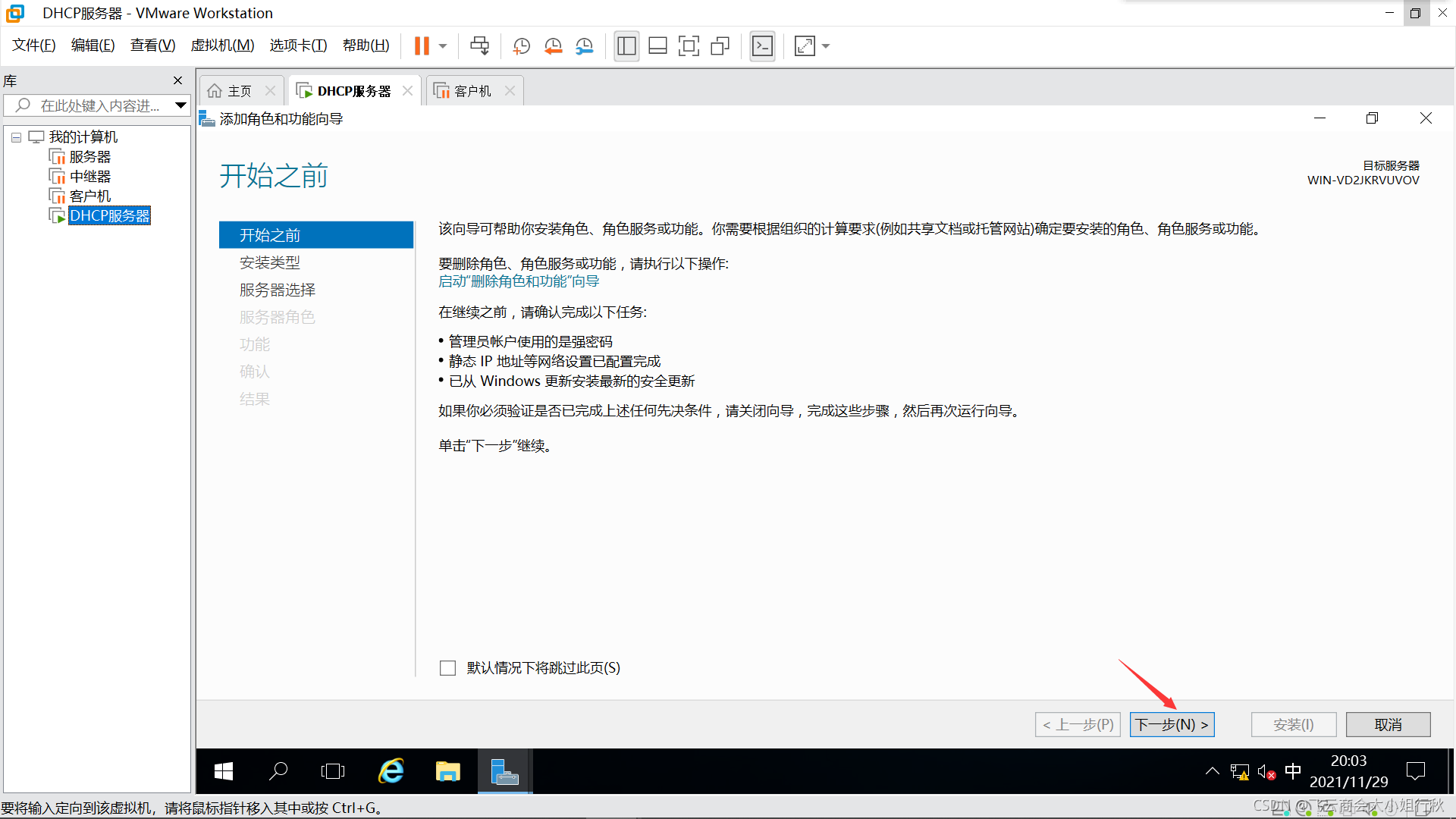The height and width of the screenshot is (819, 1456).
Task: Click the pause virtual machine icon
Action: (x=422, y=46)
